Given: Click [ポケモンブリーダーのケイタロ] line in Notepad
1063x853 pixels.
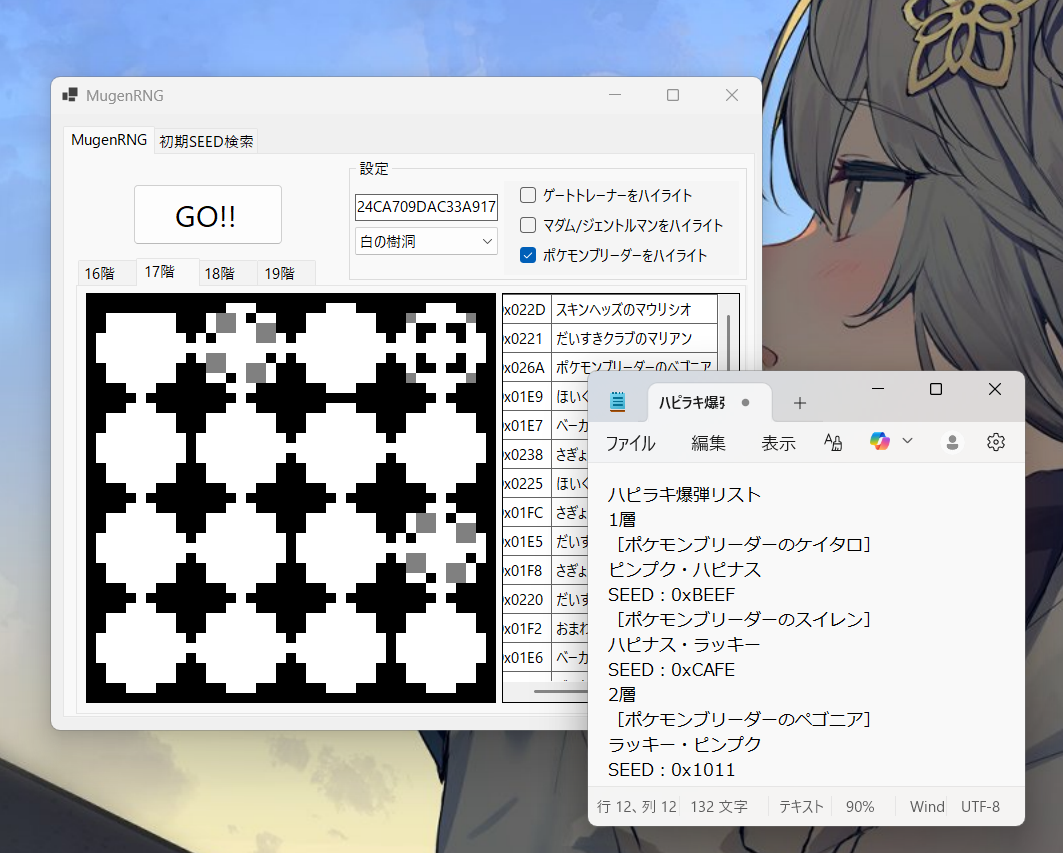Looking at the screenshot, I should [x=743, y=544].
